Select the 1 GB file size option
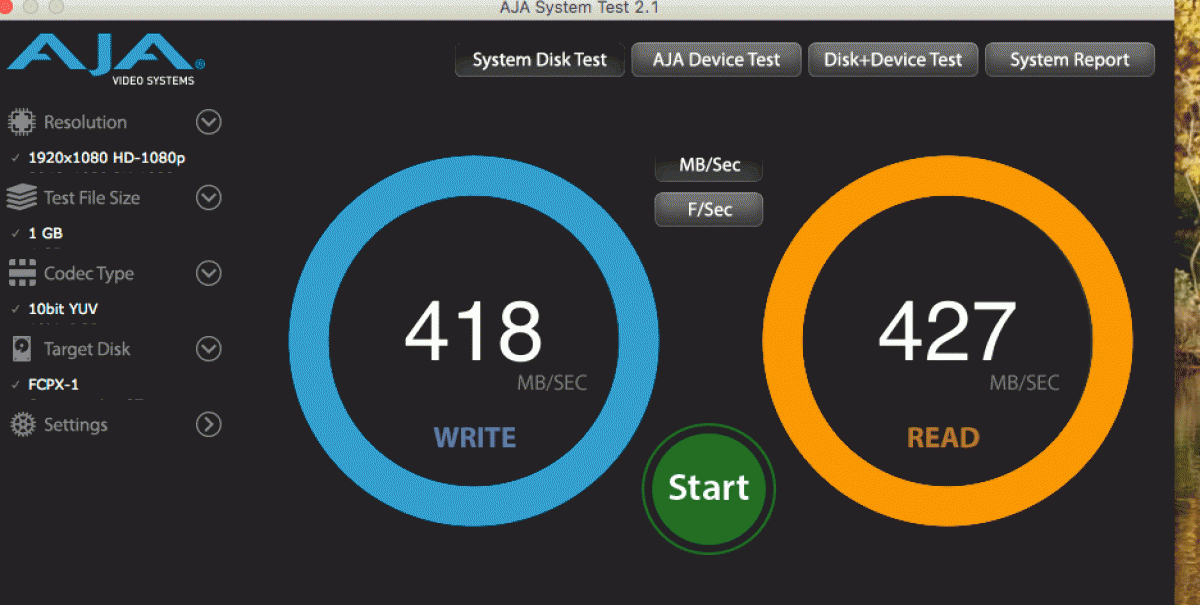This screenshot has height=605, width=1200. pos(46,233)
